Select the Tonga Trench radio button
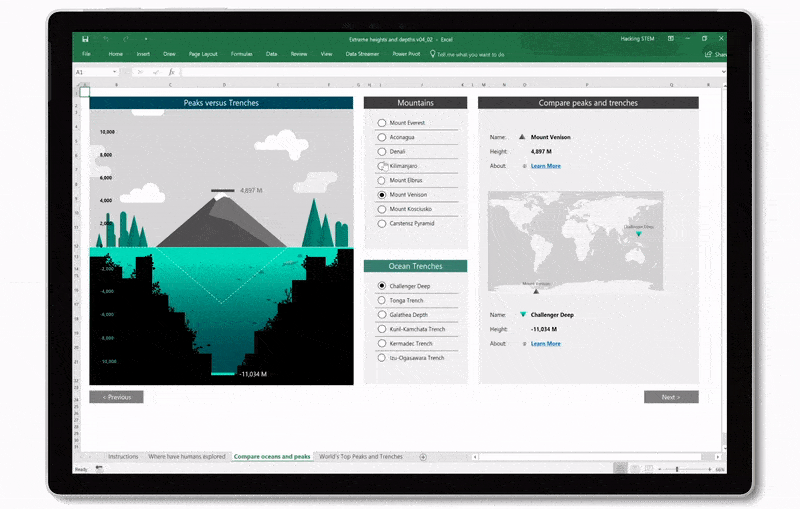800x509 pixels. pos(382,300)
